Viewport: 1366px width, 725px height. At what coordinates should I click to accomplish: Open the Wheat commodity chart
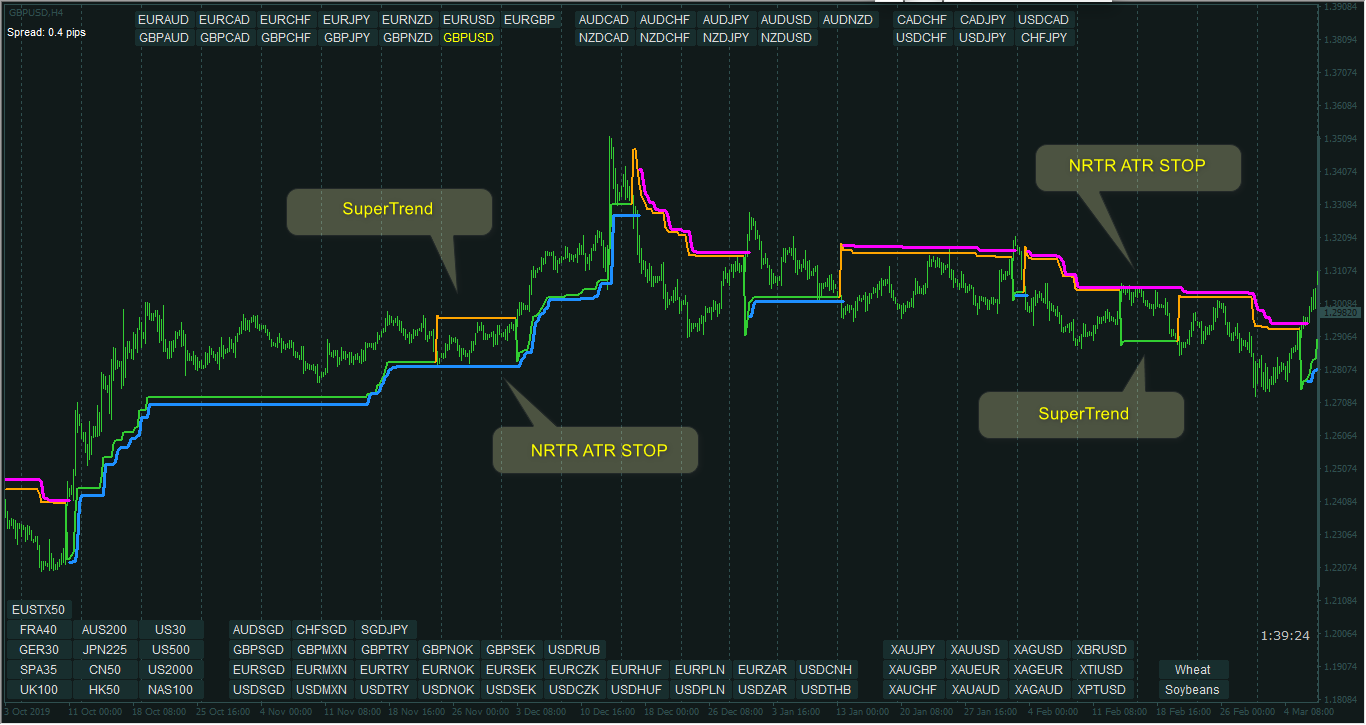[x=1193, y=670]
